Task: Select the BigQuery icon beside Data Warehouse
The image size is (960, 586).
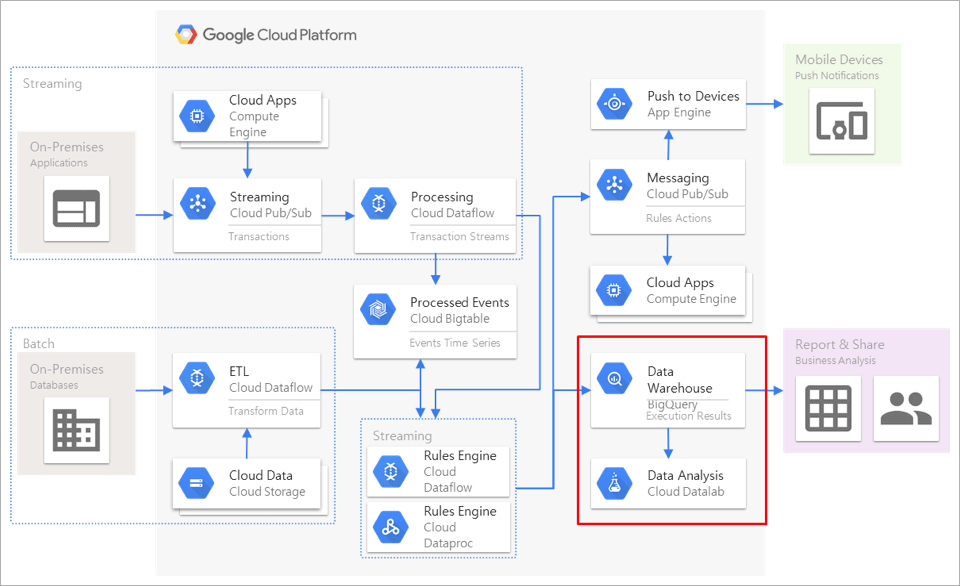Action: point(615,378)
